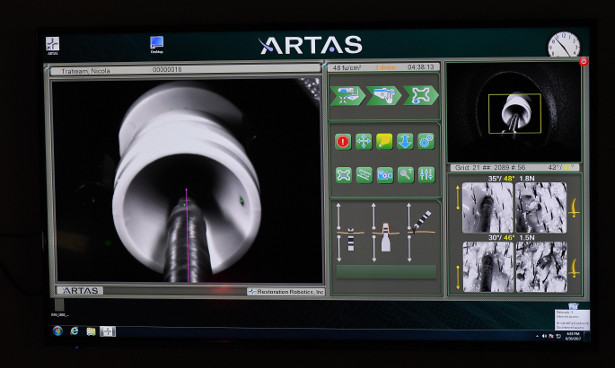This screenshot has width=615, height=368.
Task: Click the Desktop shortcut icon
Action: pyautogui.click(x=156, y=45)
